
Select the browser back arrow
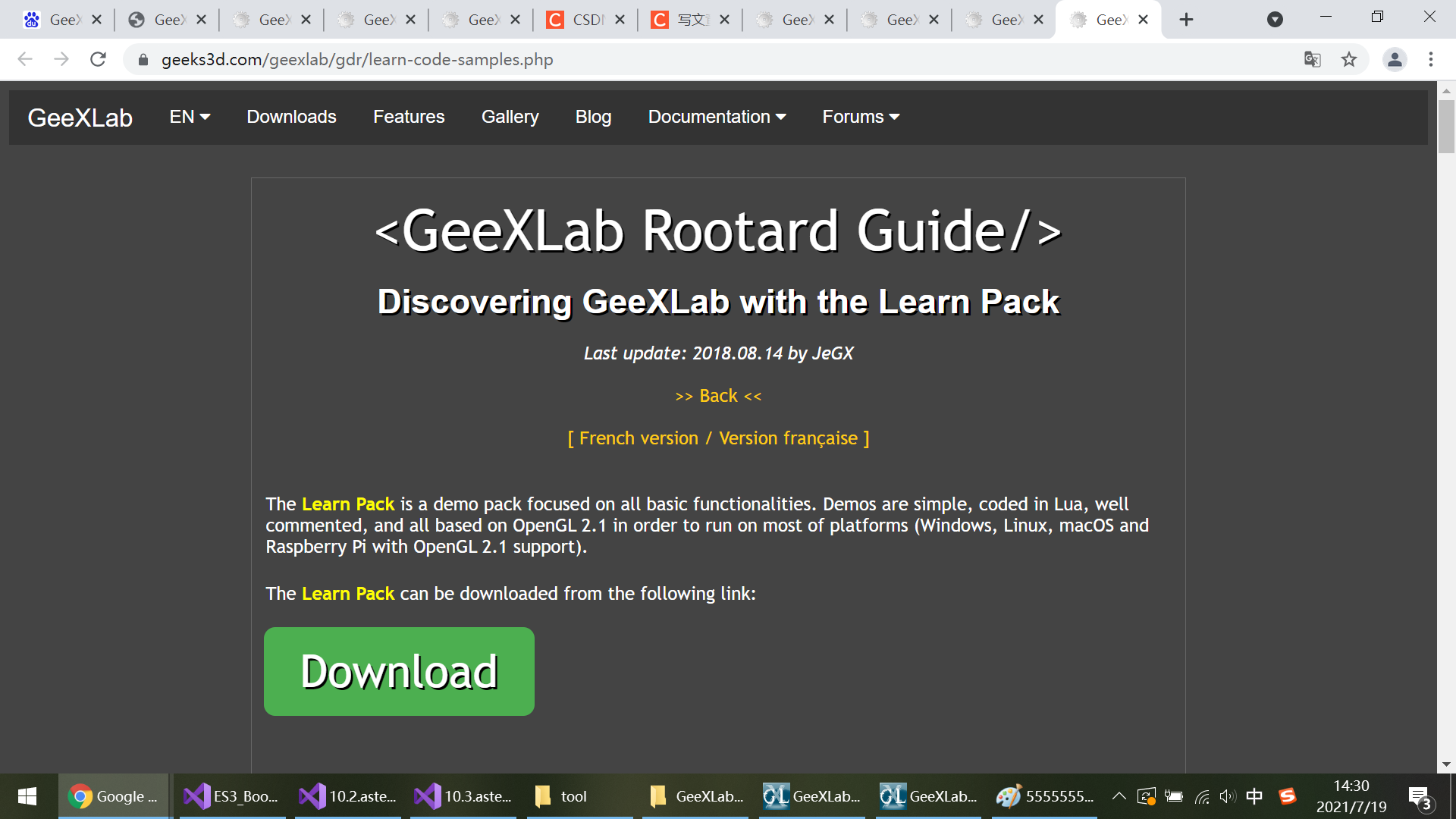[x=25, y=59]
